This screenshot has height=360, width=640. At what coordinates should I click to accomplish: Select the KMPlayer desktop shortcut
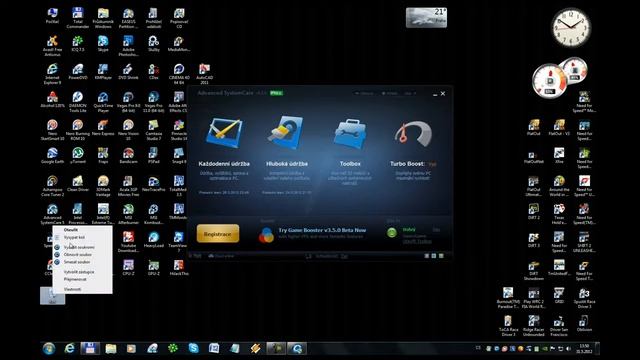pos(103,72)
